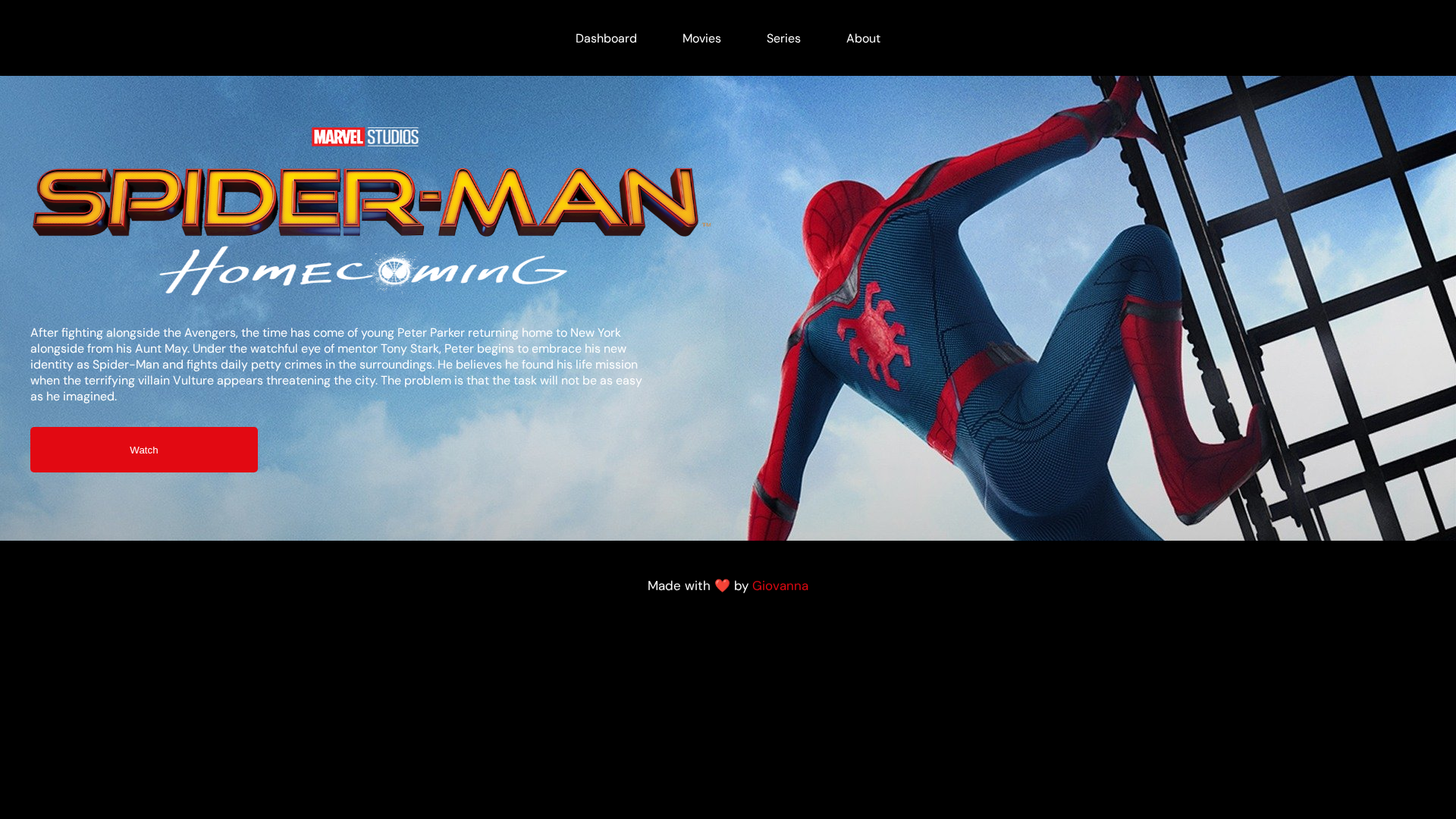Open the Giovanna author link
This screenshot has height=819, width=1456.
point(780,585)
